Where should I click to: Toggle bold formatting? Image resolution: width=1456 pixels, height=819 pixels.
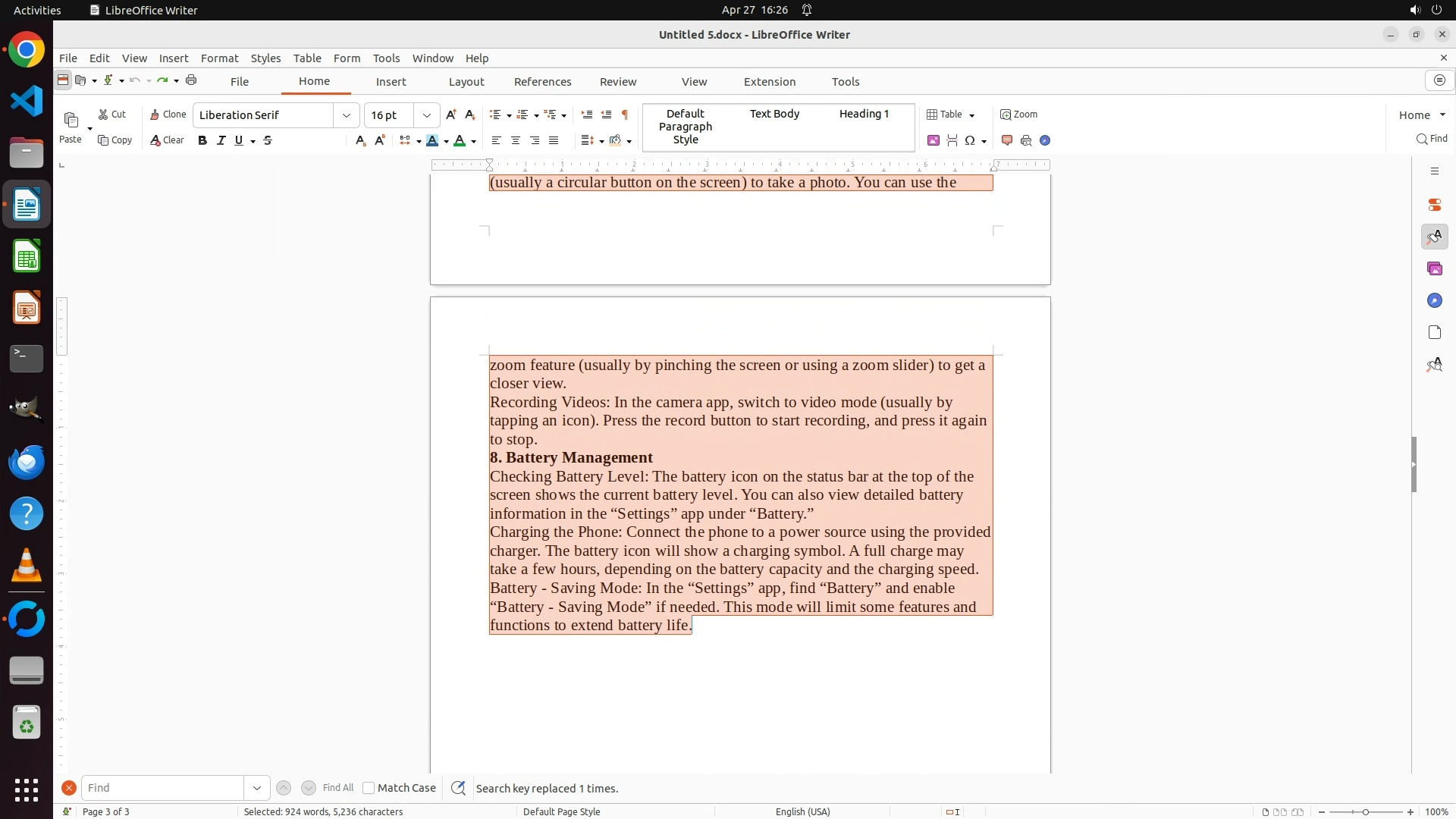(x=202, y=140)
